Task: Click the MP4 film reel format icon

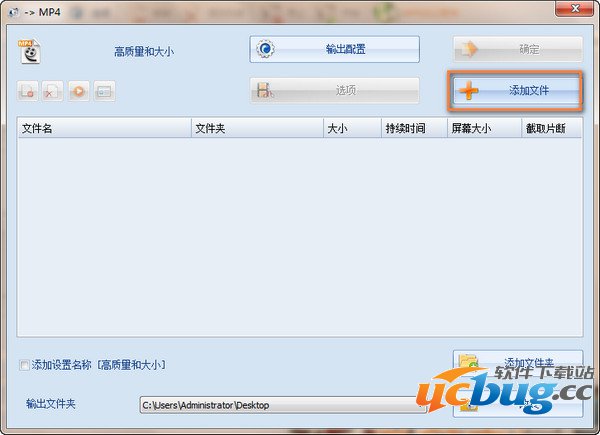Action: 29,51
